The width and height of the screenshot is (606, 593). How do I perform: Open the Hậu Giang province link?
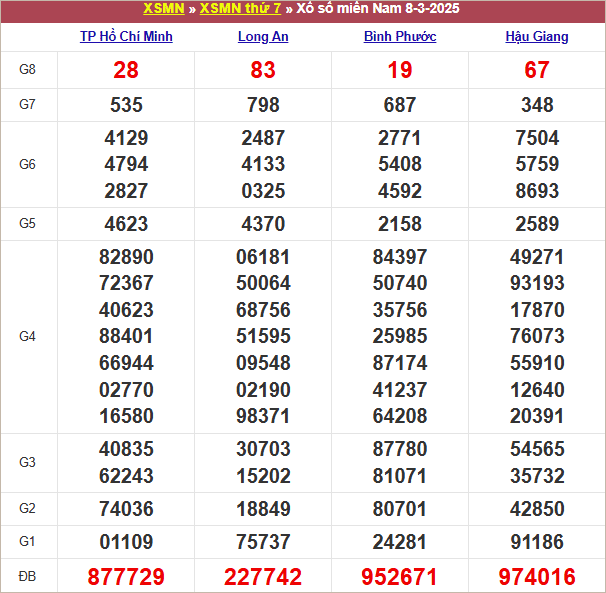[x=537, y=37]
